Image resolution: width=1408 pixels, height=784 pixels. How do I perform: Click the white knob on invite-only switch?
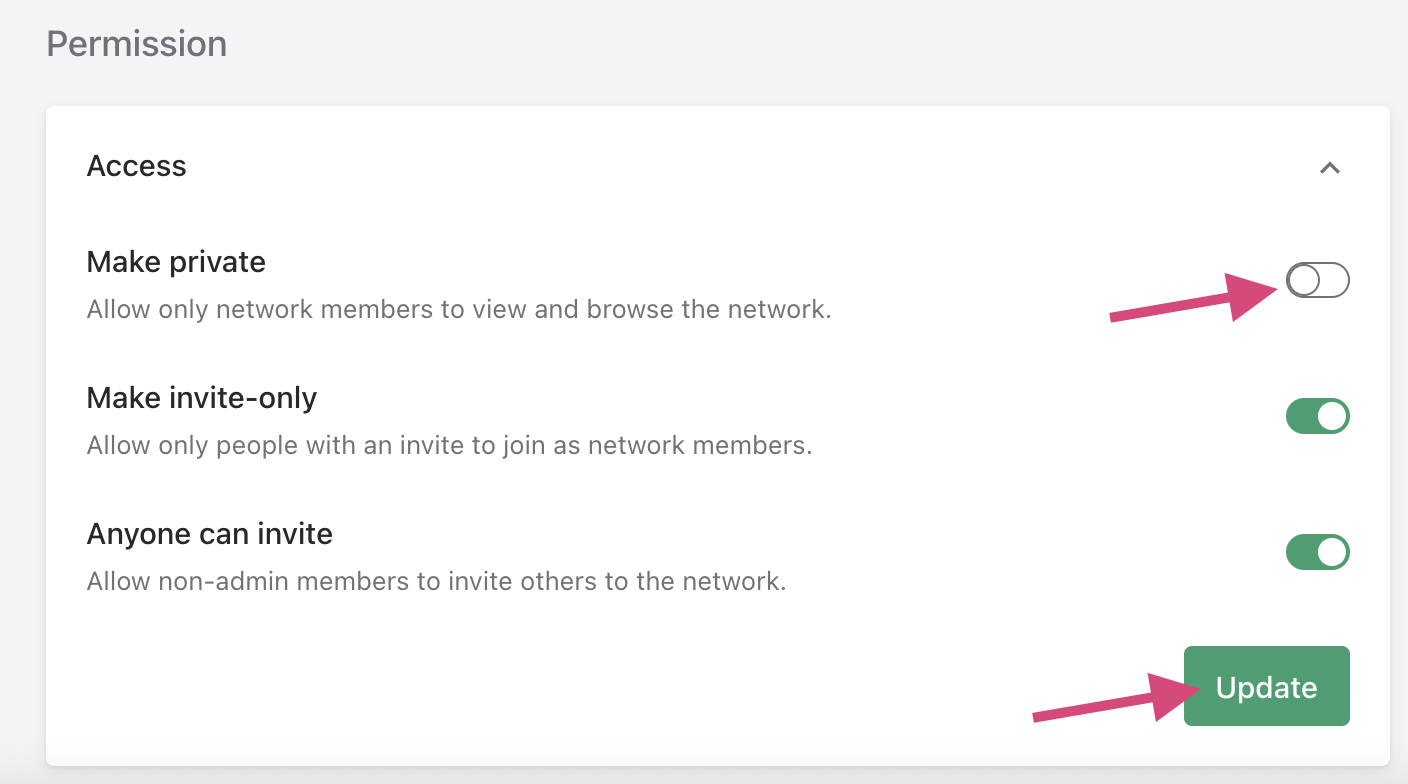click(x=1332, y=416)
